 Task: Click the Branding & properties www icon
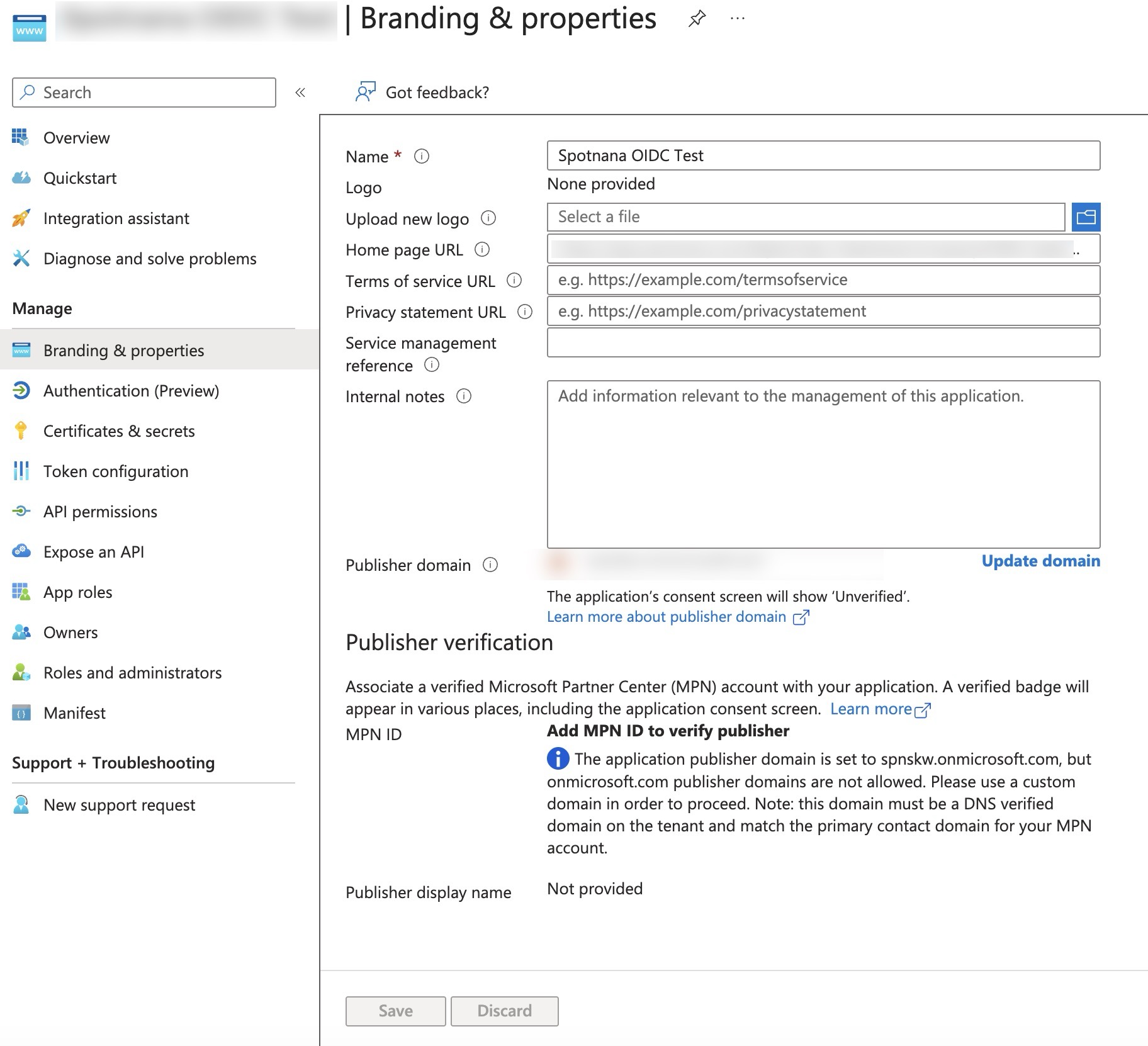21,350
